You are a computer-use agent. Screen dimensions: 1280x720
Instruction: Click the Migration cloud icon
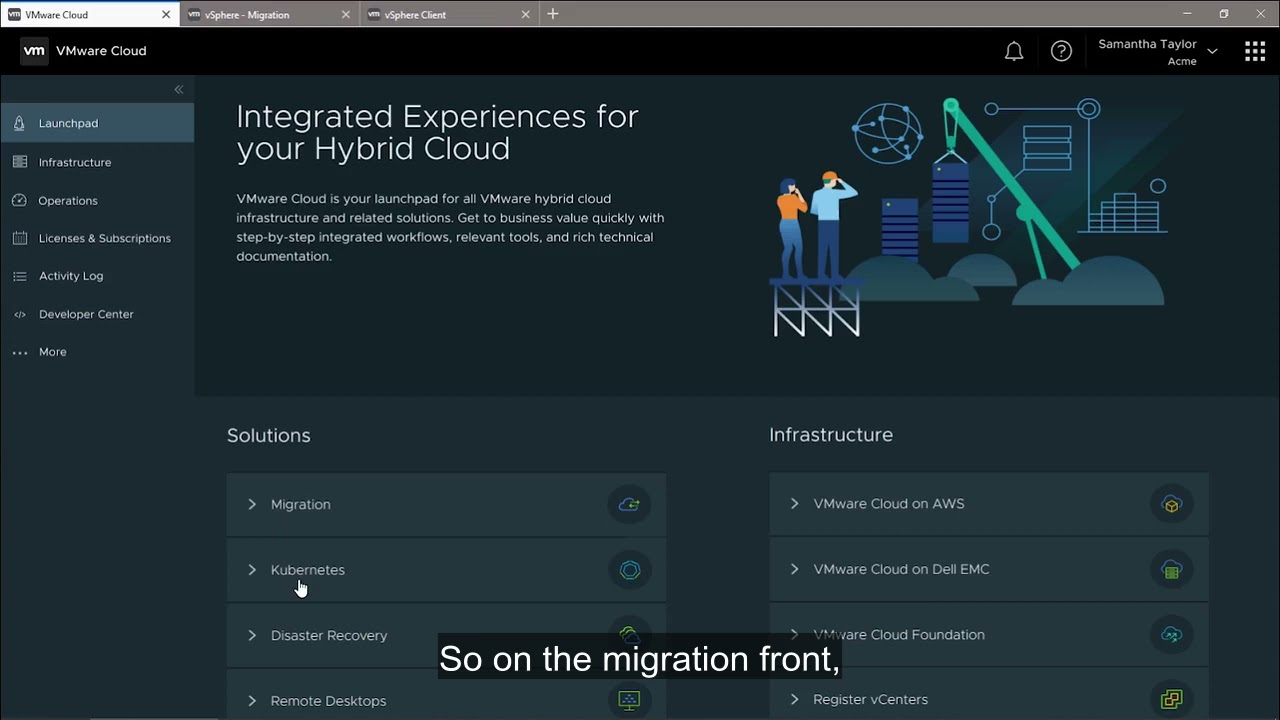(x=629, y=504)
